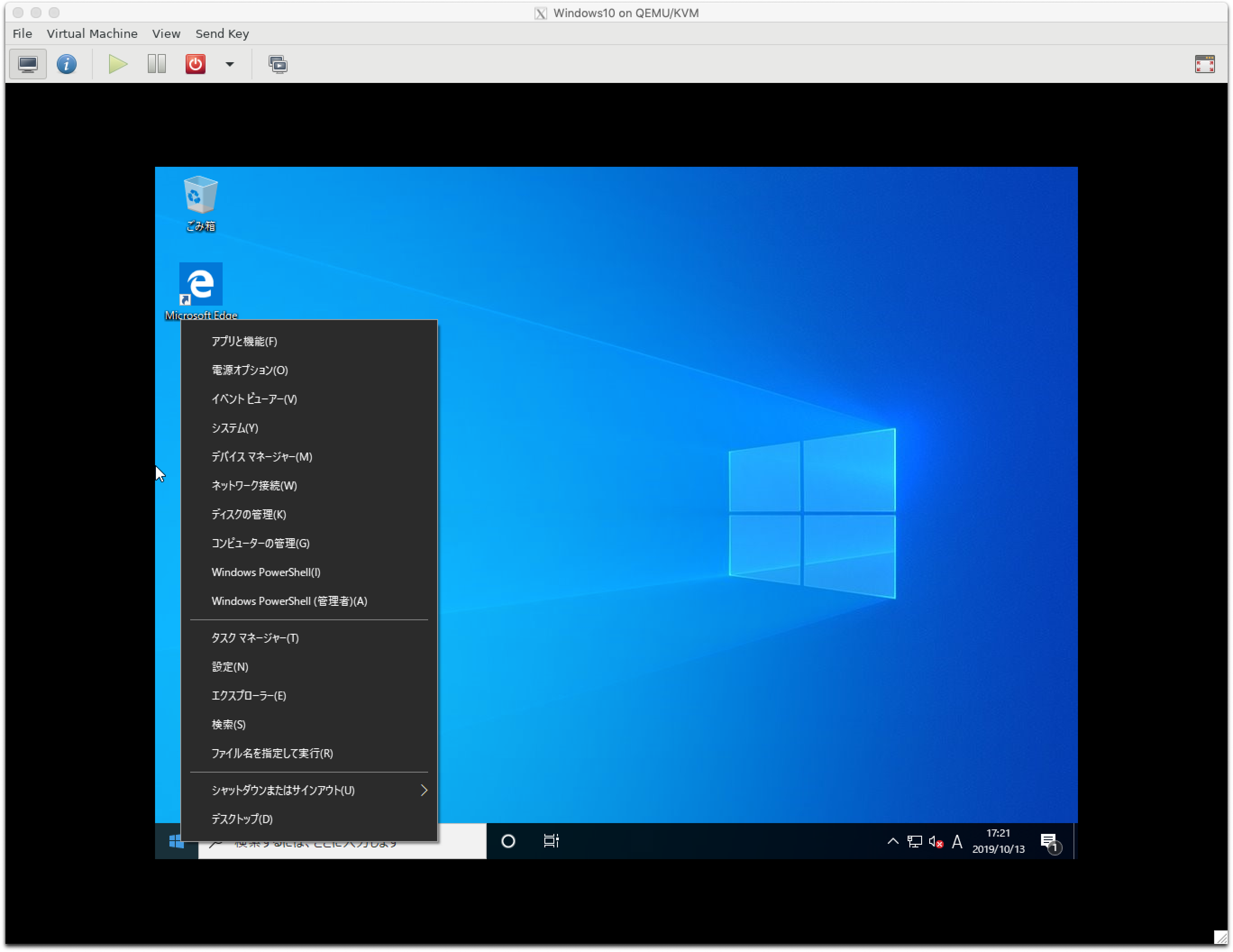This screenshot has height=952, width=1233.
Task: Open 設定(N) from the menu
Action: pos(309,667)
